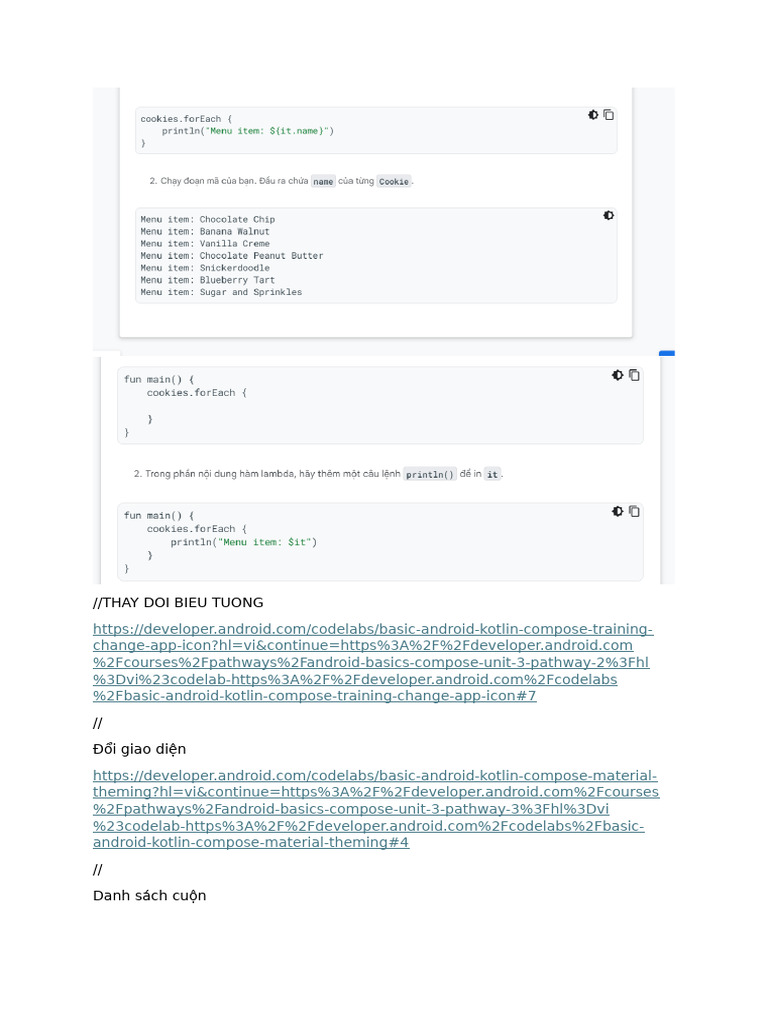Click the 'Menu item: Chocolate Chip' output line
The width and height of the screenshot is (768, 1024).
[208, 219]
